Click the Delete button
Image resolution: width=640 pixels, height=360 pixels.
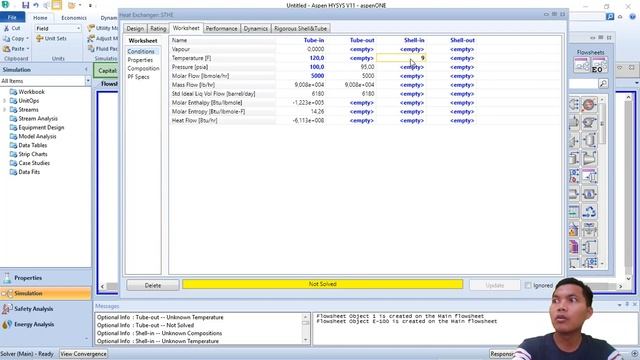point(153,285)
